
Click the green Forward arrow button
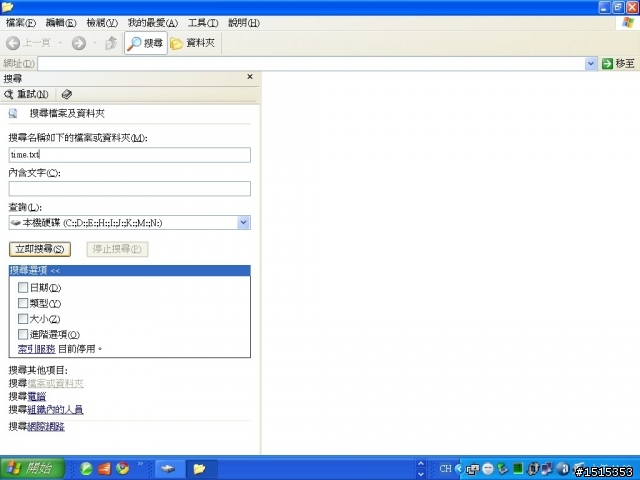79,43
